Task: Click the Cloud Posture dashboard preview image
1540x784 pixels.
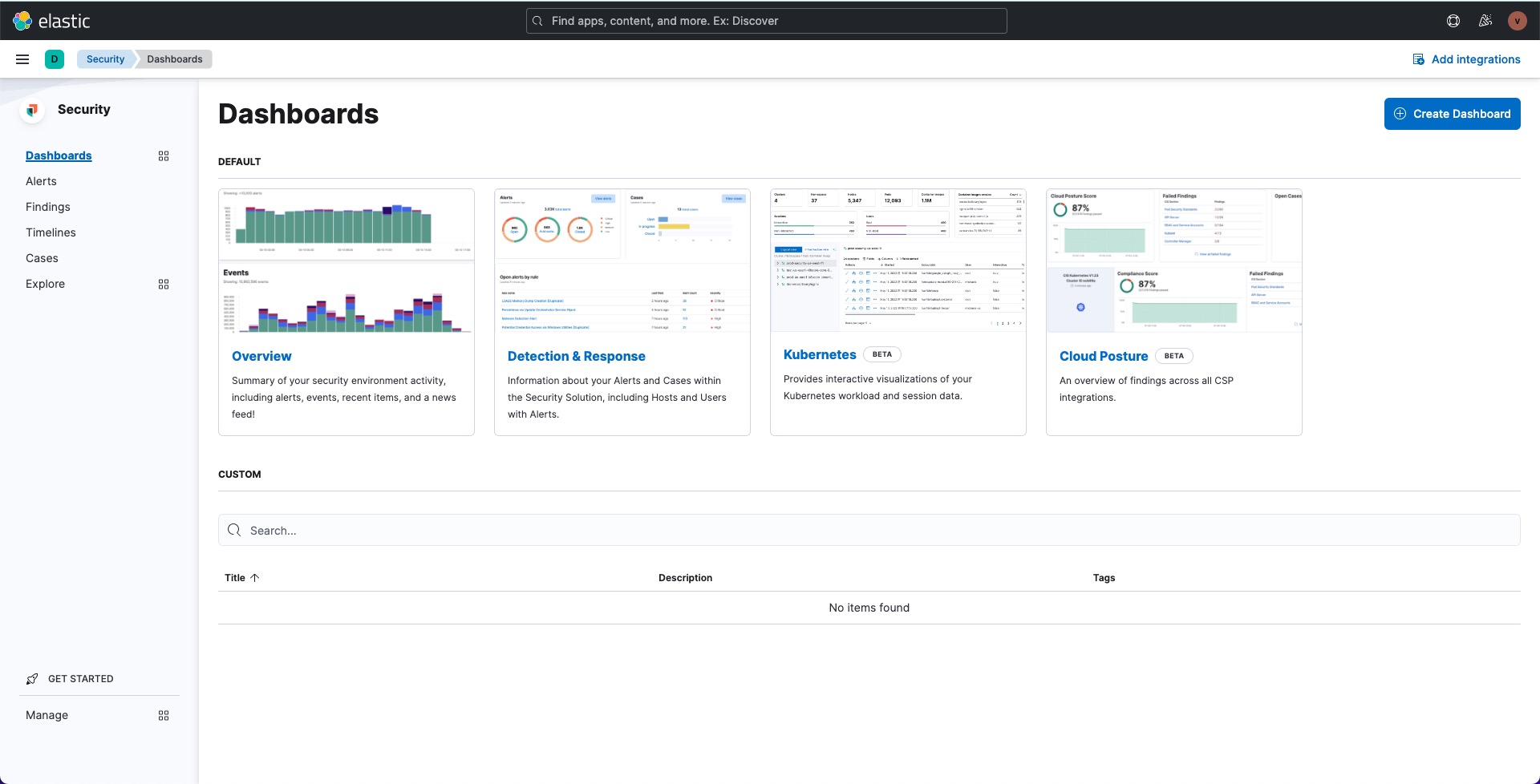Action: (1173, 261)
